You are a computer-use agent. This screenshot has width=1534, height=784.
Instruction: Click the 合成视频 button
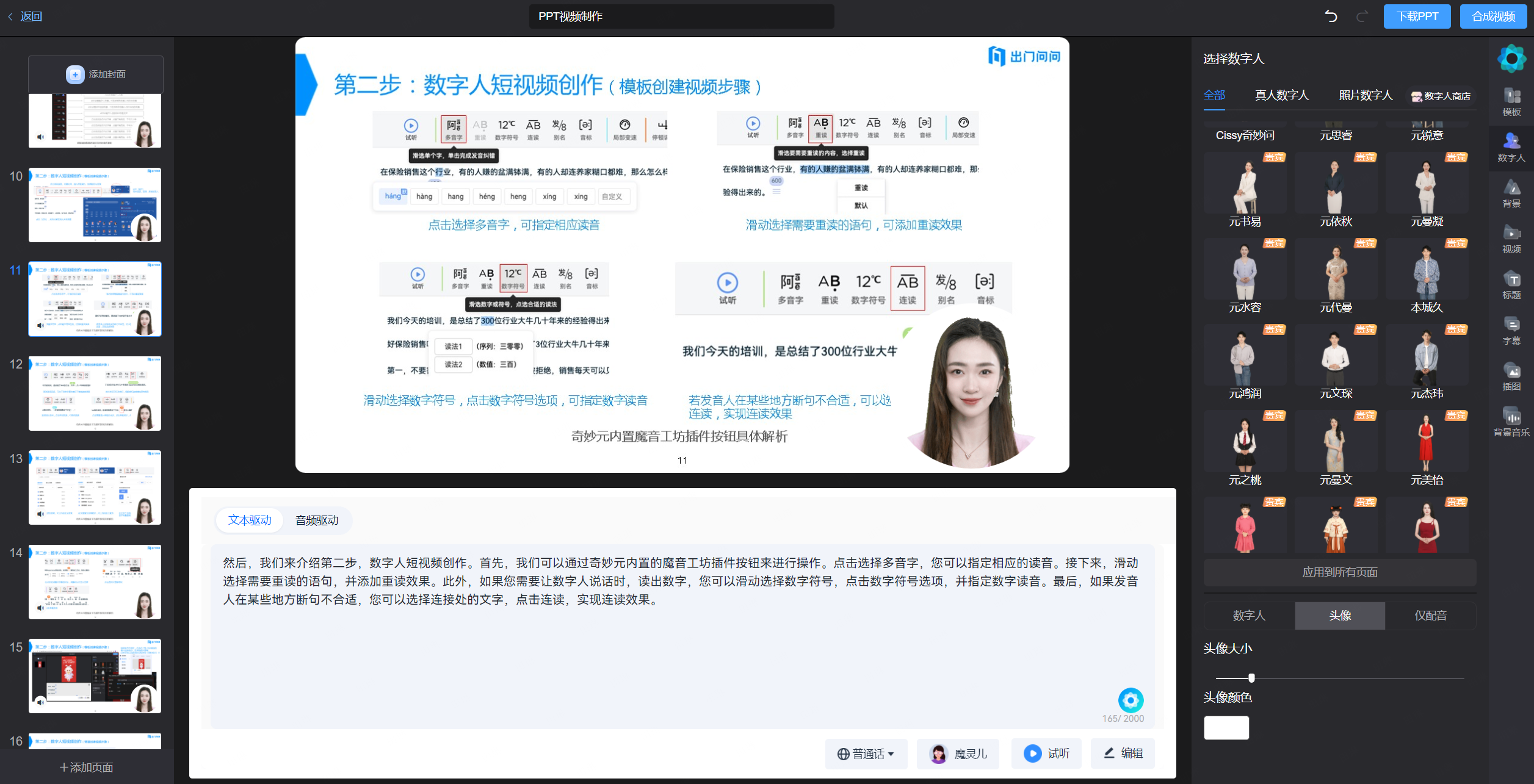[1493, 16]
